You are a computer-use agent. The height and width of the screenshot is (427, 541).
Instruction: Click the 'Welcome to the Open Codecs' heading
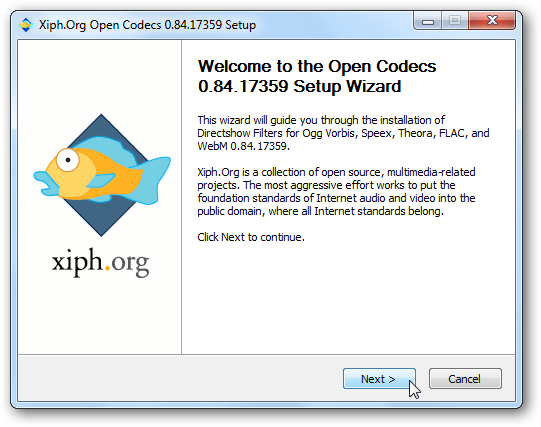tap(317, 66)
